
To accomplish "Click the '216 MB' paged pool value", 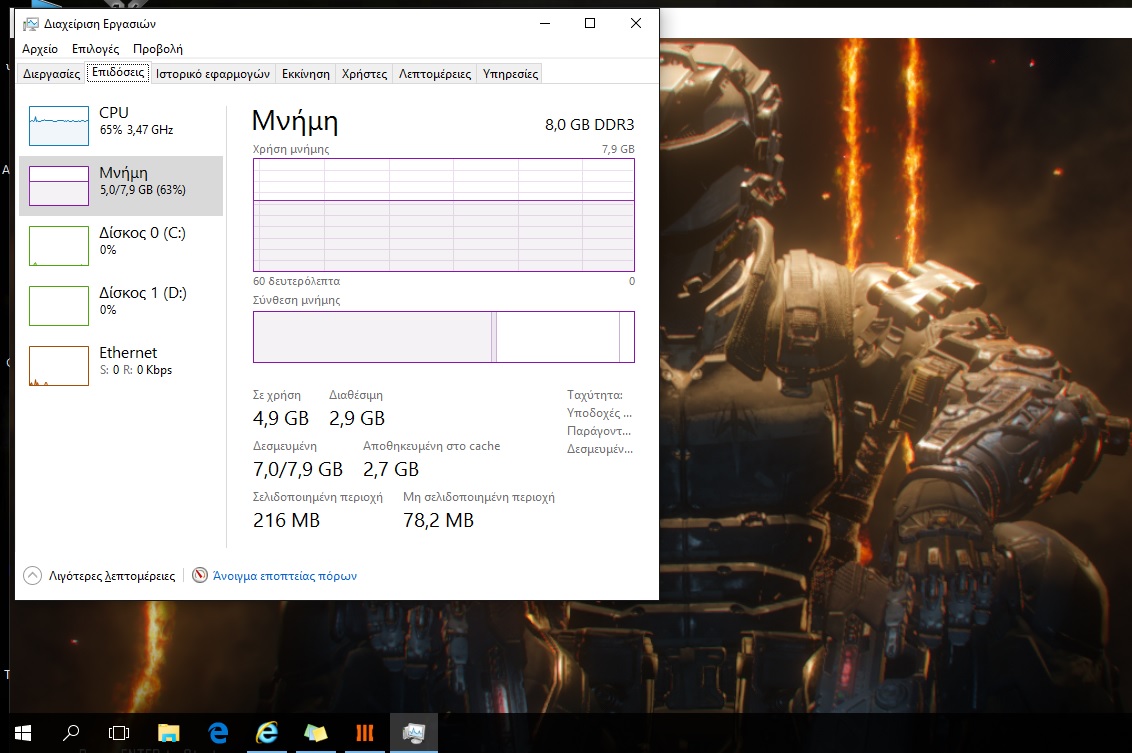I will coord(286,520).
